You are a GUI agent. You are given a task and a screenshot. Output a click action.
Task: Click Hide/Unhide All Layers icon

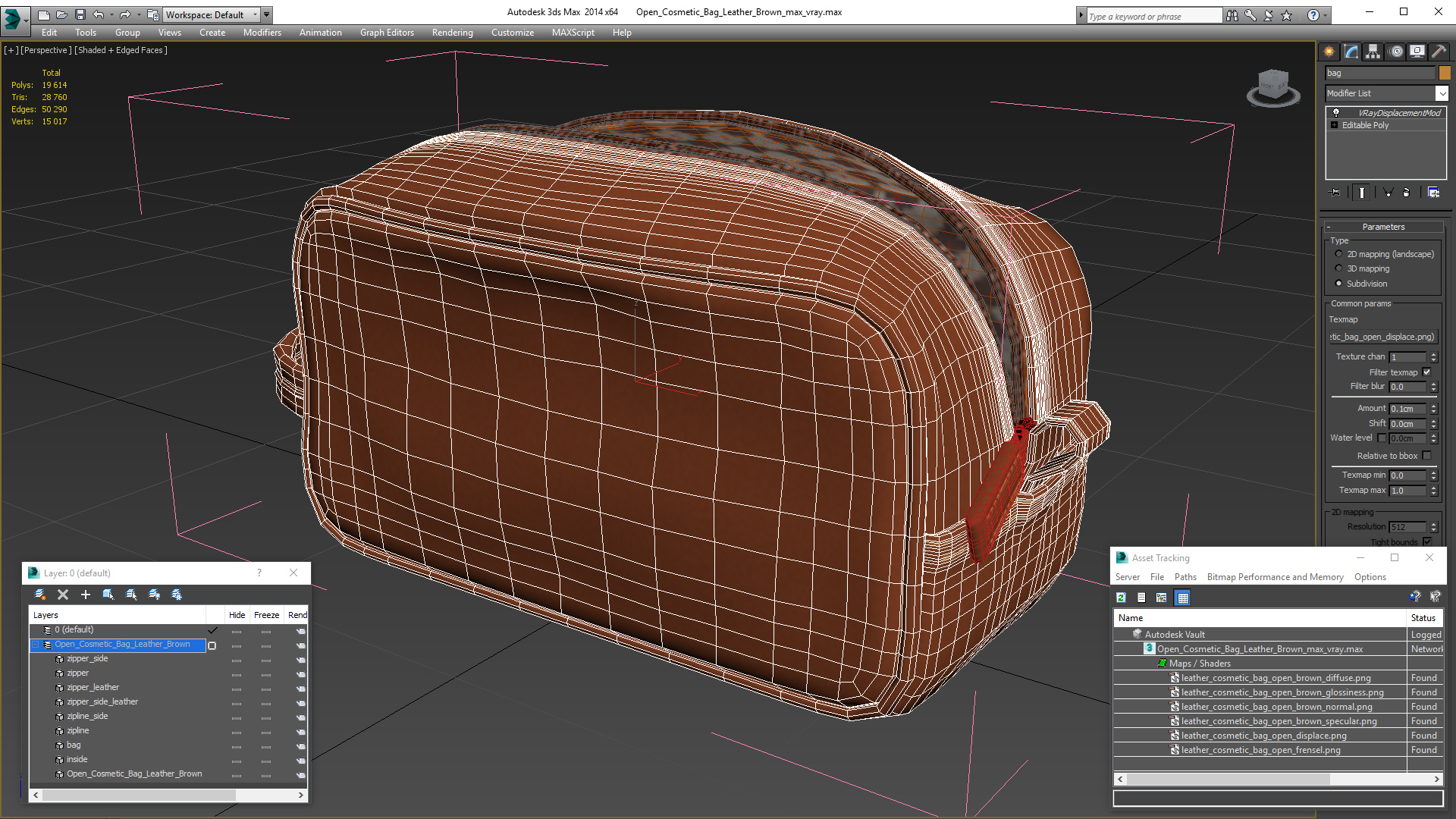pyautogui.click(x=154, y=595)
